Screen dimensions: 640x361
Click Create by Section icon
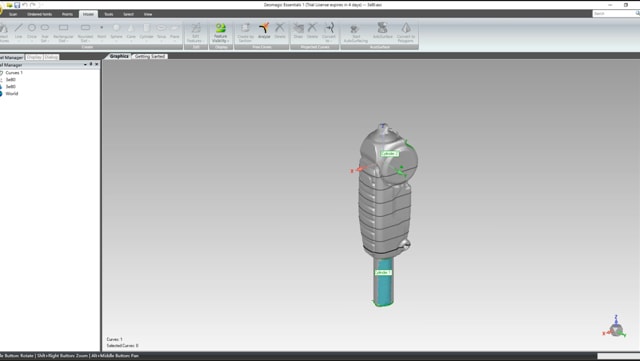click(x=245, y=33)
